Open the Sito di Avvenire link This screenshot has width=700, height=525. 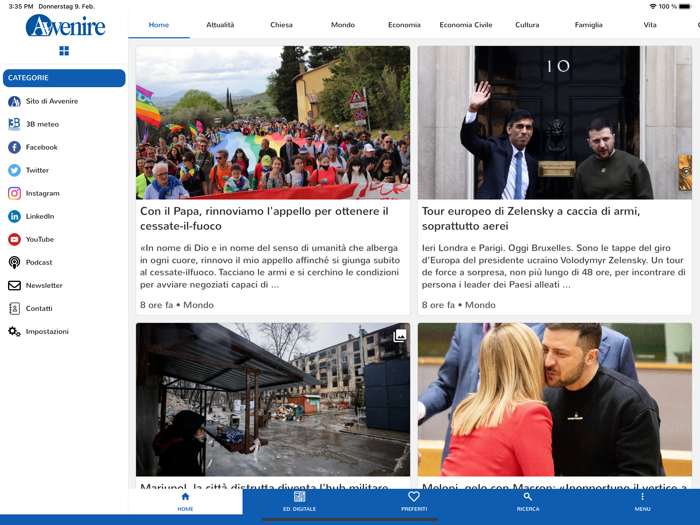tap(52, 101)
